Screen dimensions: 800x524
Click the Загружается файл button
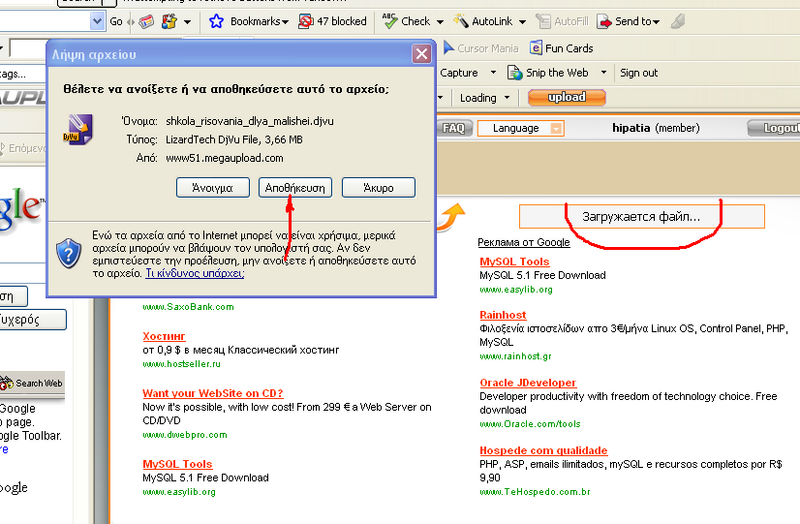click(x=641, y=216)
